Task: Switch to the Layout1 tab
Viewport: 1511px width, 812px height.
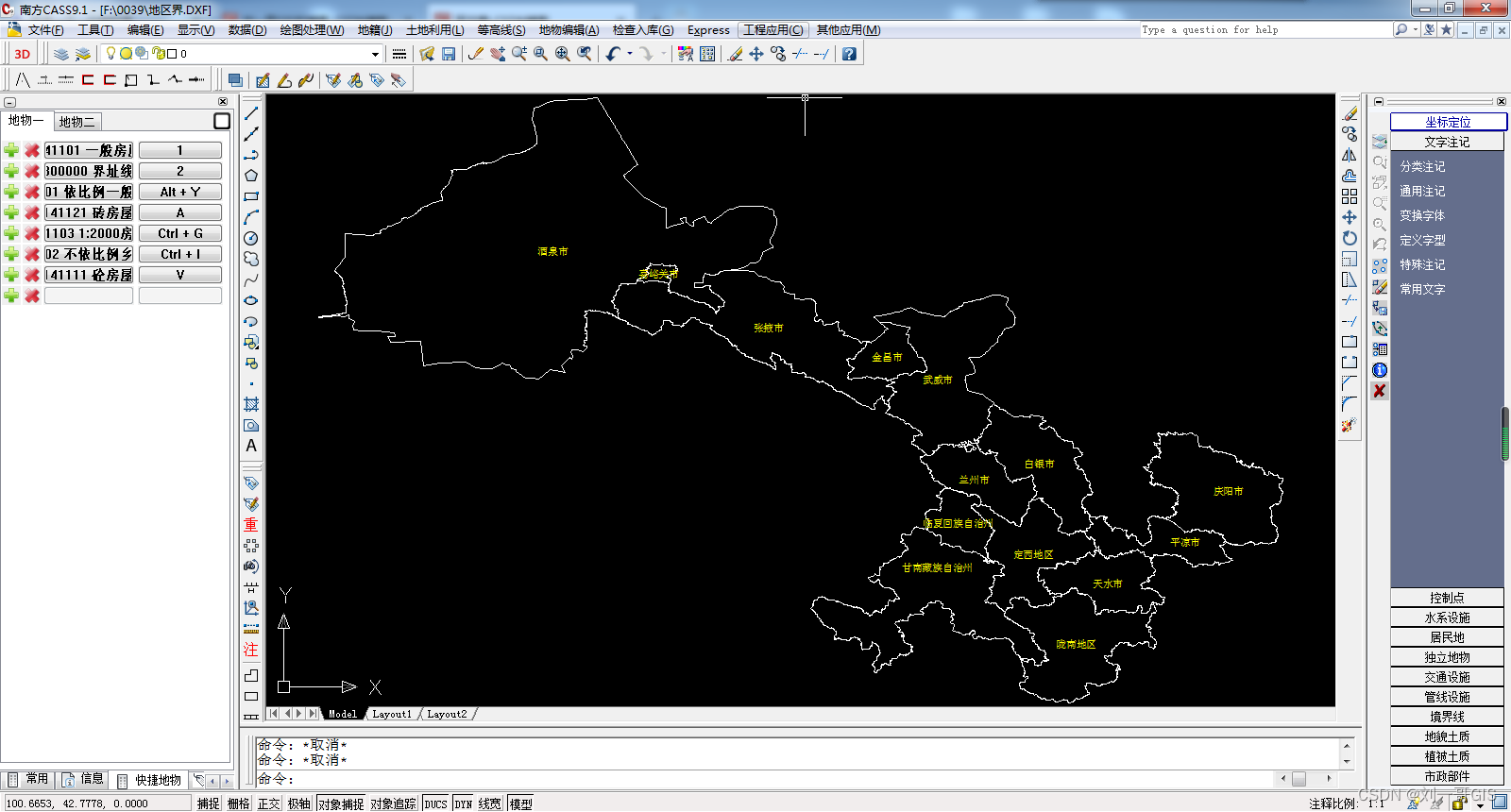Action: point(392,714)
